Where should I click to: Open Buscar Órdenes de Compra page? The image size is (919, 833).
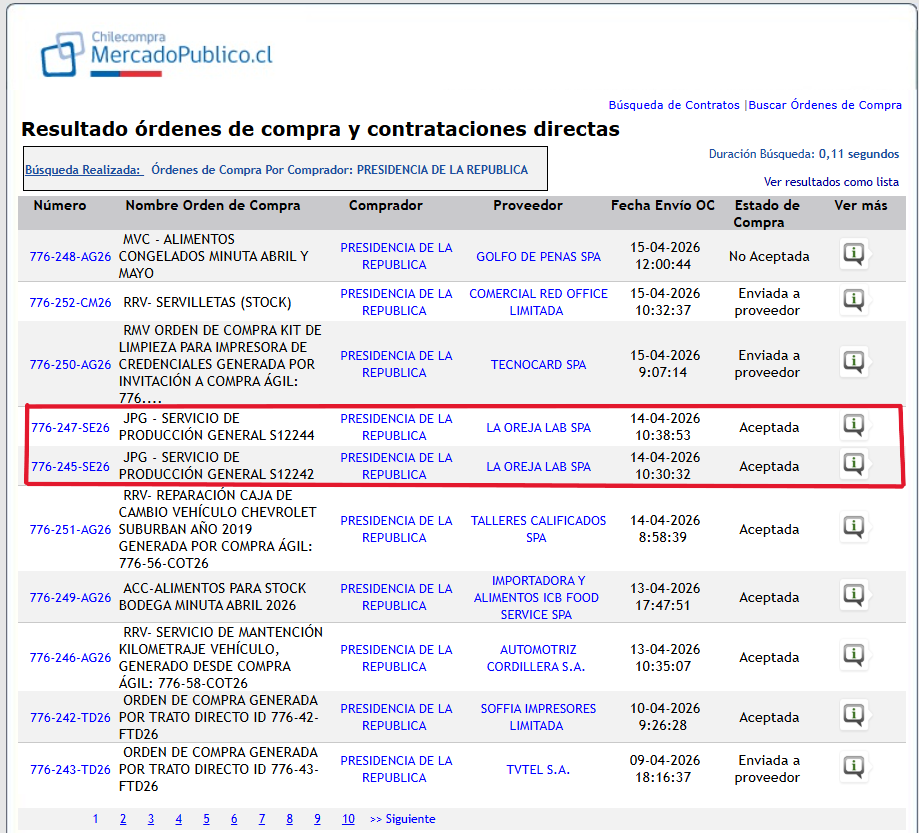(825, 105)
